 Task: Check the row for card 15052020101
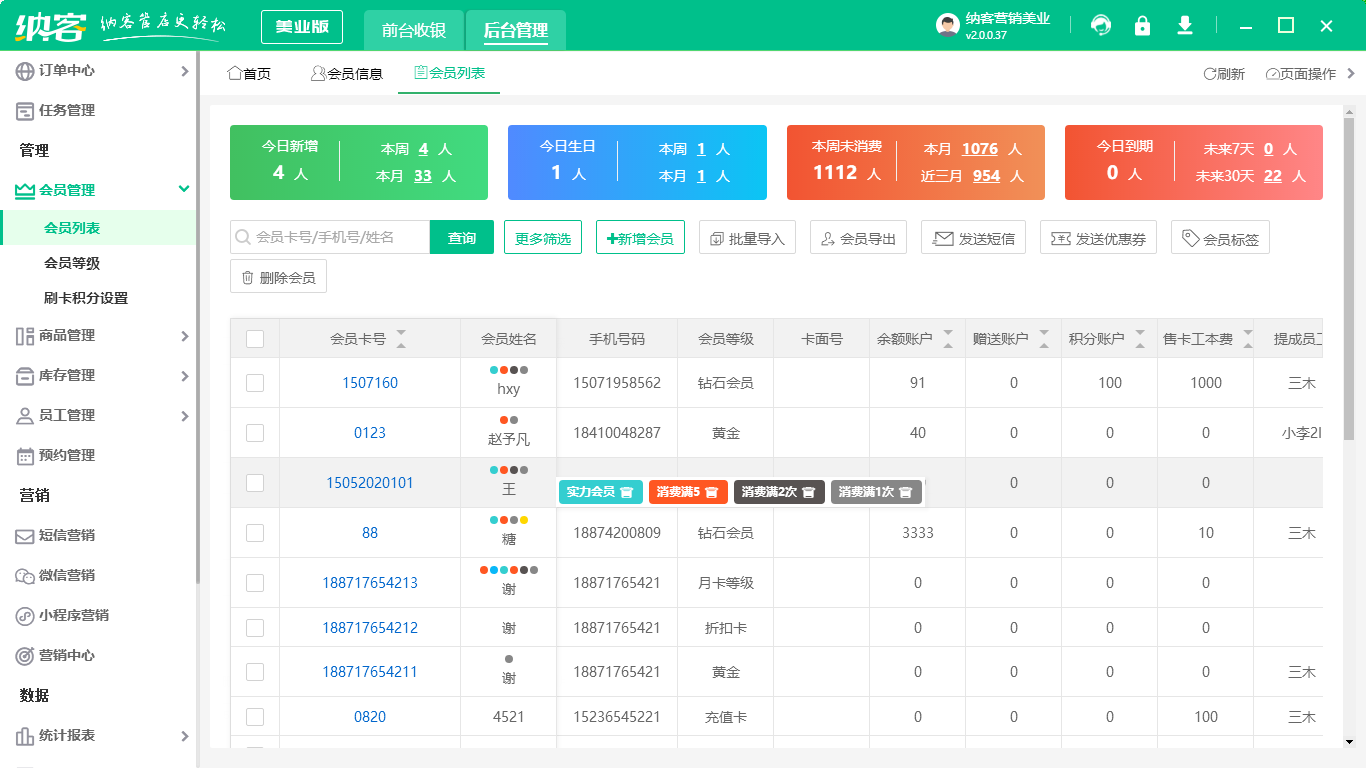(x=255, y=483)
